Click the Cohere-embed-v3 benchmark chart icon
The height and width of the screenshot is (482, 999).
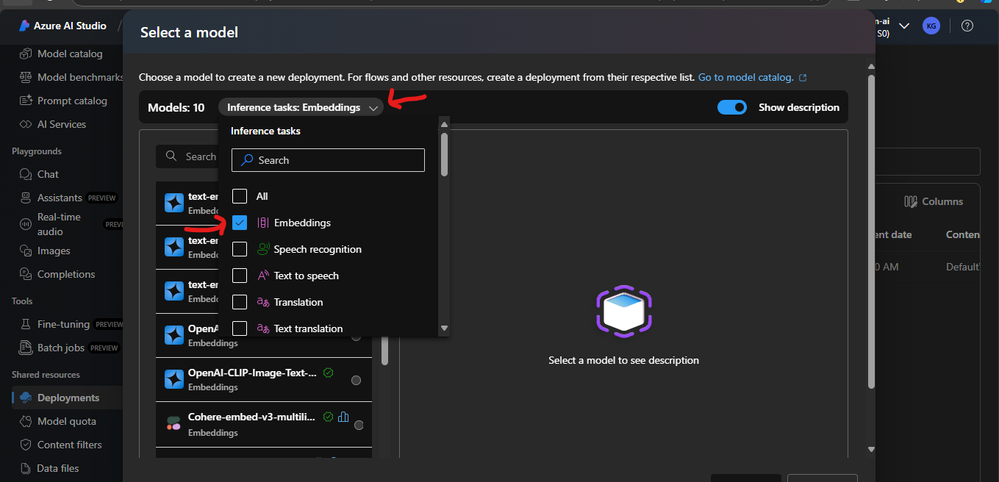click(343, 416)
